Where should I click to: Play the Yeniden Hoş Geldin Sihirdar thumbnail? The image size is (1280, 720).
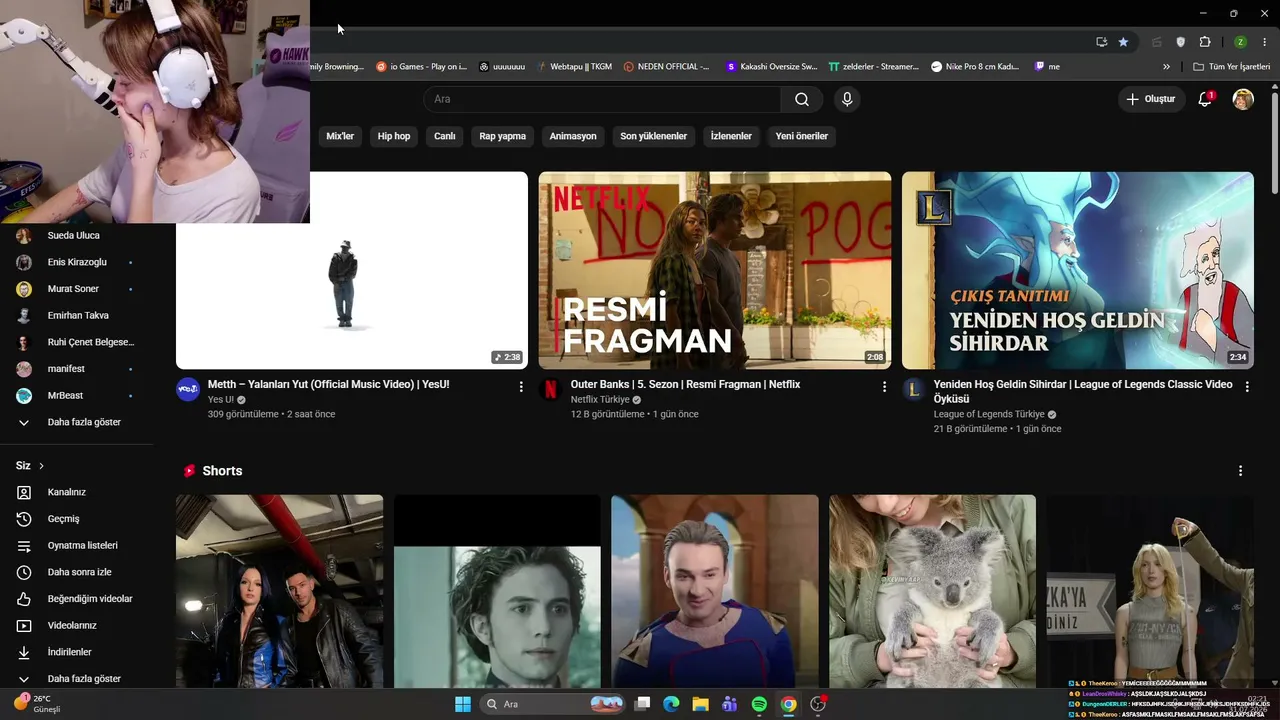[x=1078, y=271]
